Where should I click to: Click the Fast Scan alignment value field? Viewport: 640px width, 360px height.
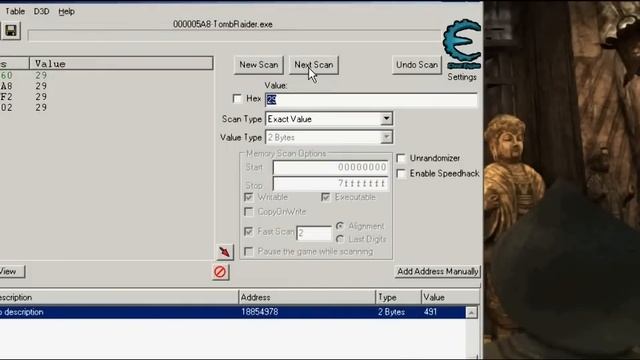314,233
